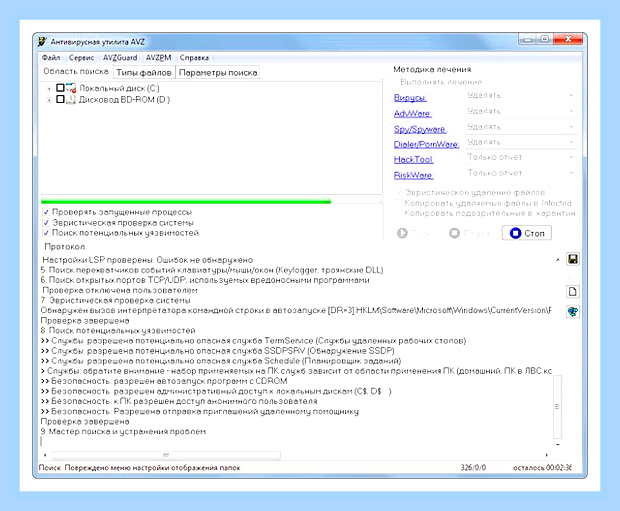620x511 pixels.
Task: Select the 8. Поиск потенциальных уязвимостей line
Action: click(118, 330)
